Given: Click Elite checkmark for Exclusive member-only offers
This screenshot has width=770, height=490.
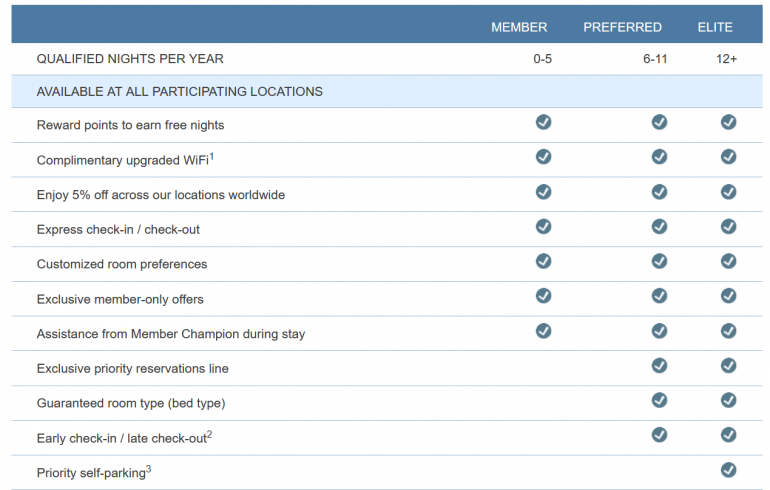Looking at the screenshot, I should (x=728, y=296).
